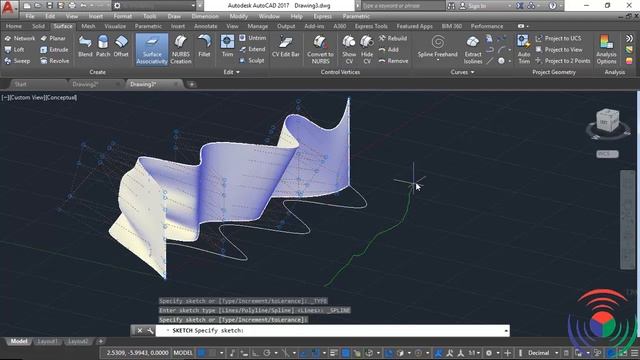This screenshot has width=640, height=360.
Task: Add a control vertex
Action: click(388, 49)
